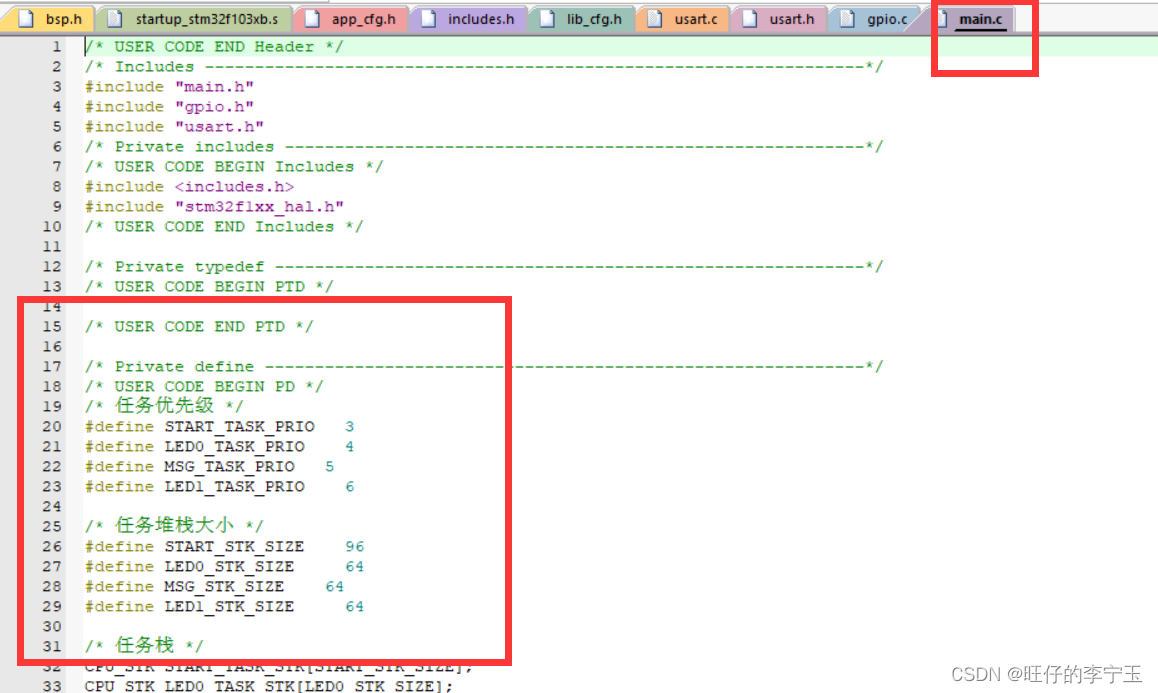Viewport: 1158px width, 693px height.
Task: Select the gpio.c tab
Action: coord(875,19)
